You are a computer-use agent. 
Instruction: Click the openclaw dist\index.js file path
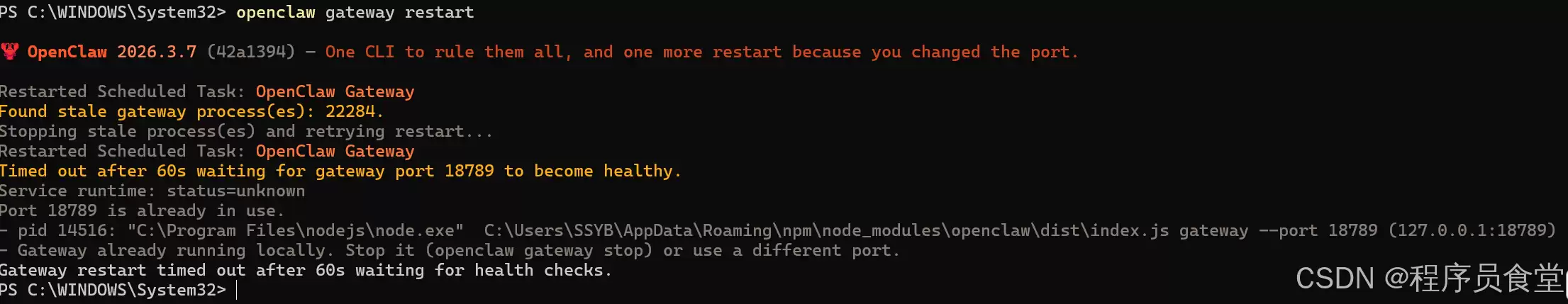(826, 230)
